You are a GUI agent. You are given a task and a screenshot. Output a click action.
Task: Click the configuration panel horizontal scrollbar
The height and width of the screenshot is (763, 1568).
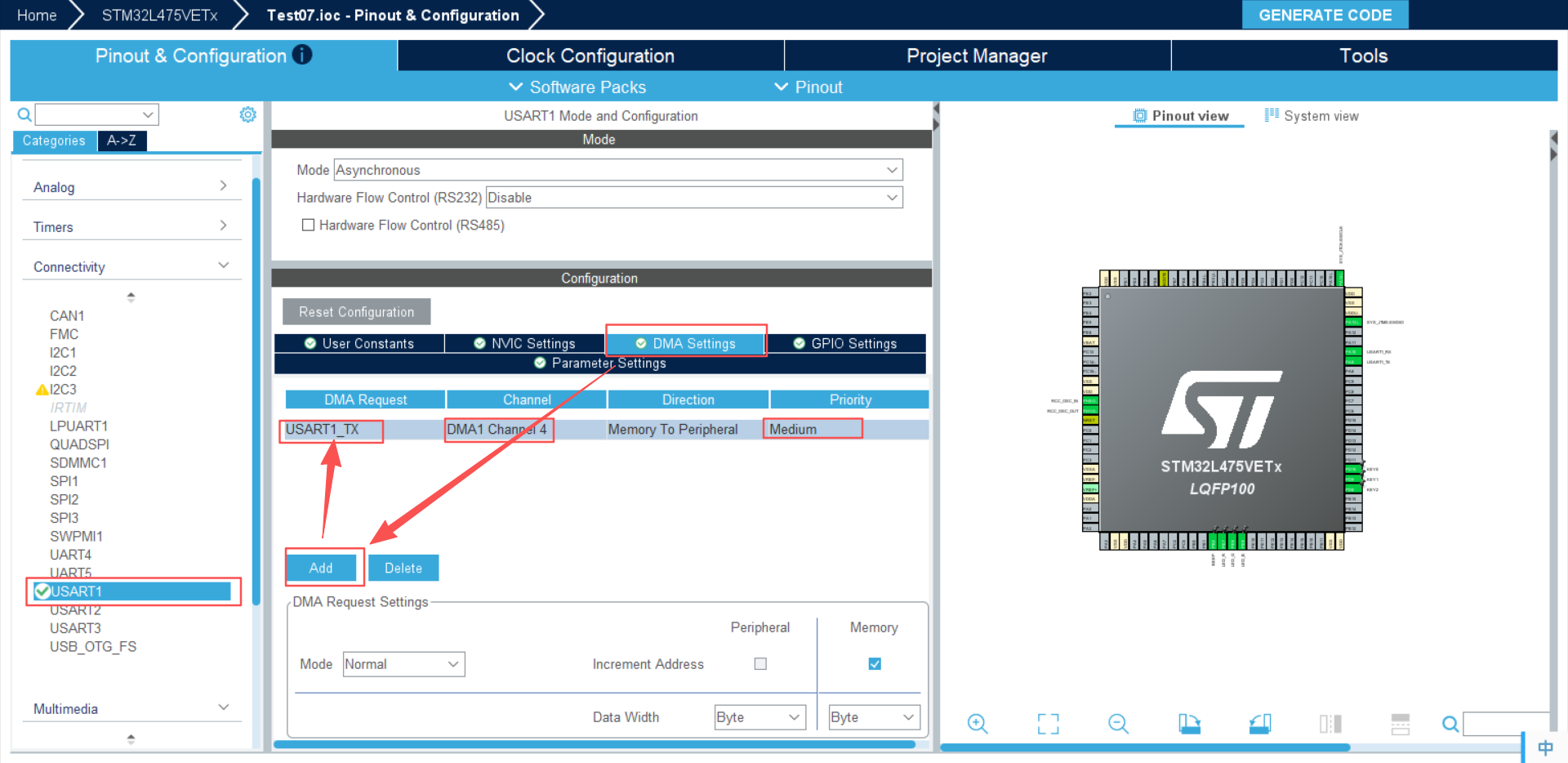[x=595, y=744]
